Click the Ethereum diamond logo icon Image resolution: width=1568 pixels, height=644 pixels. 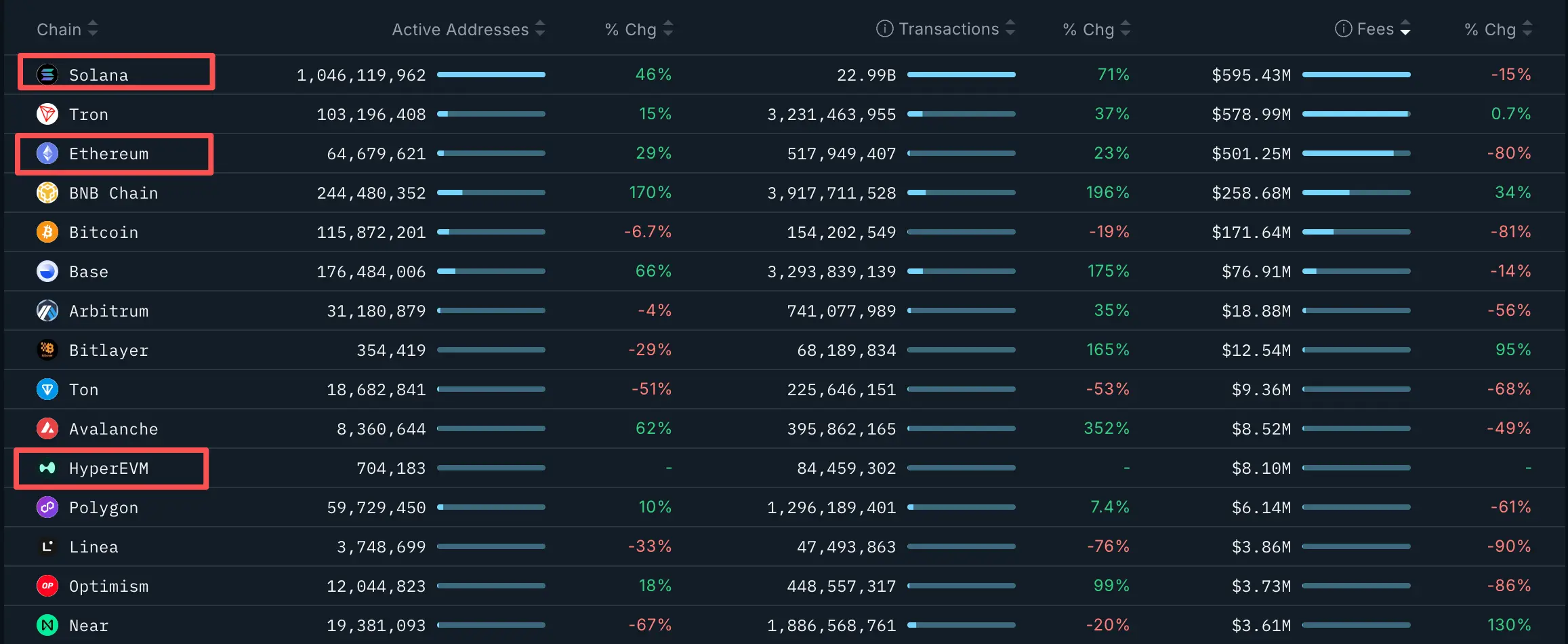pos(47,154)
